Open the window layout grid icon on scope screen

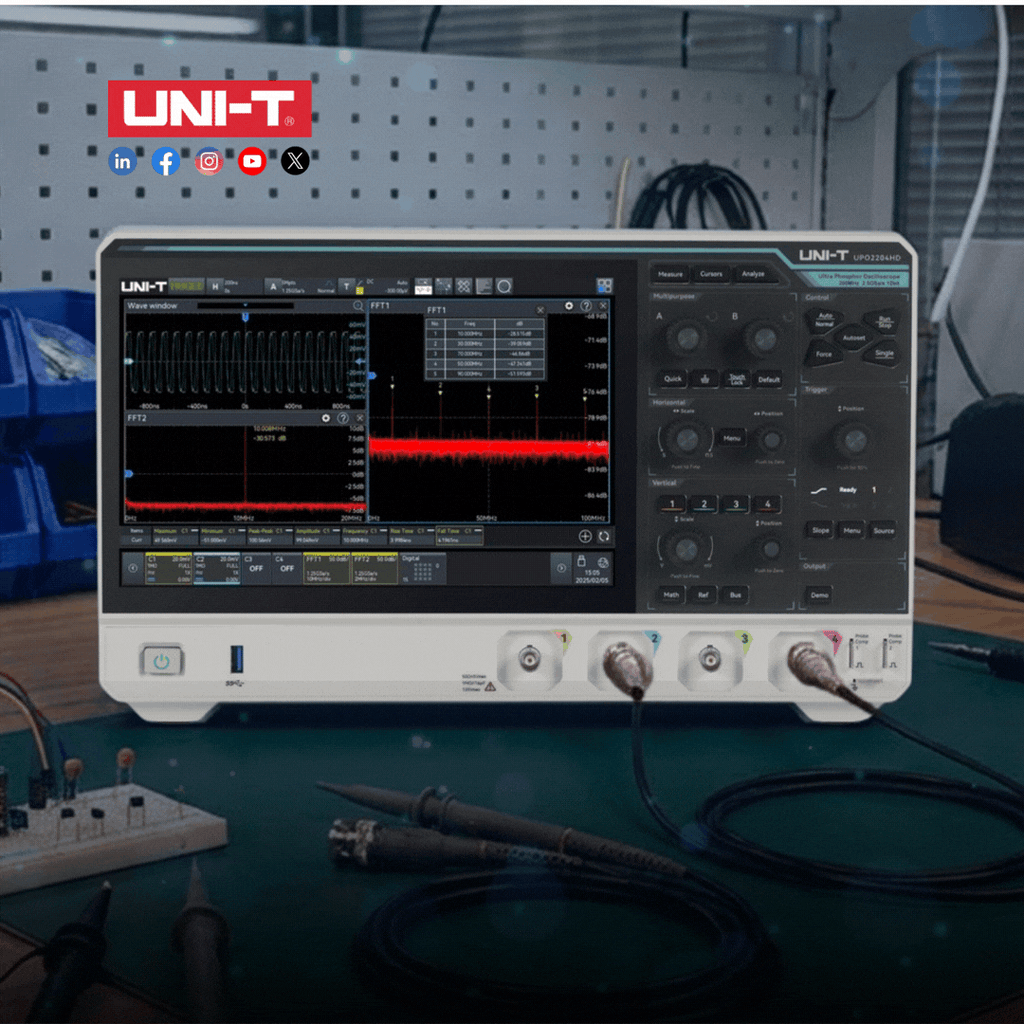605,285
